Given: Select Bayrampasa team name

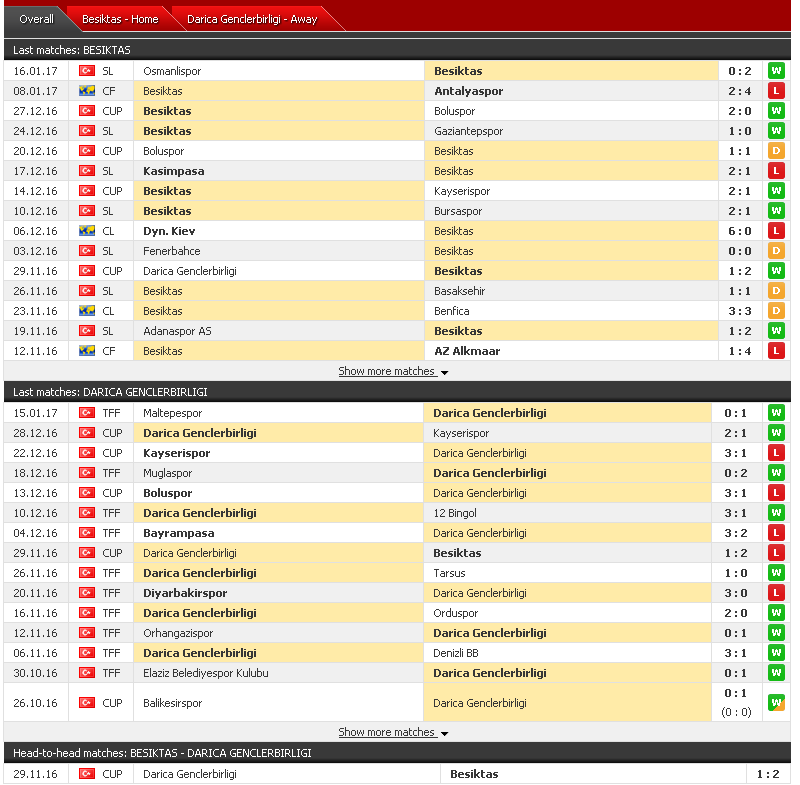Looking at the screenshot, I should (x=179, y=534).
